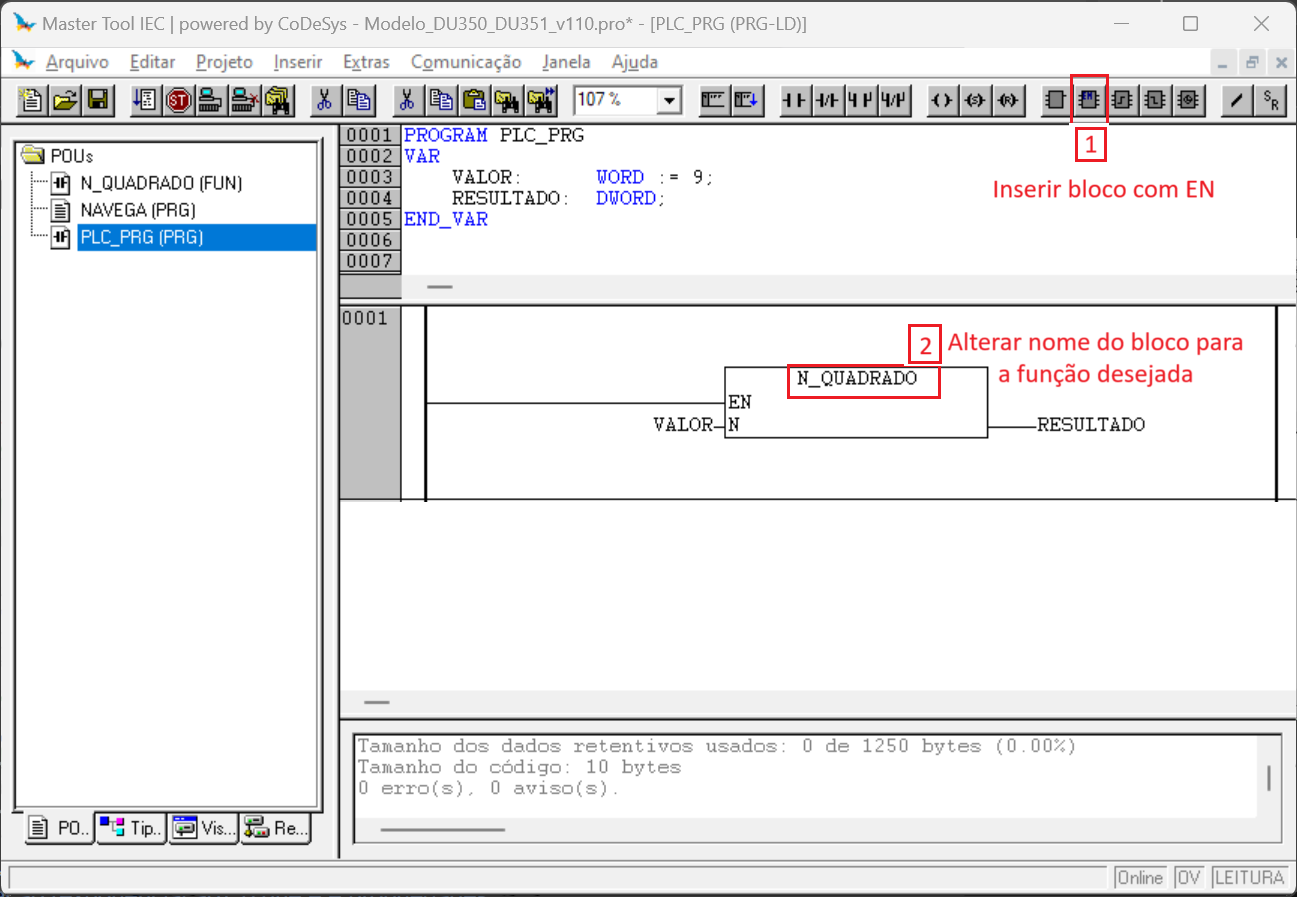Insert a Reset coil (R)
The width and height of the screenshot is (1297, 897).
(1008, 100)
